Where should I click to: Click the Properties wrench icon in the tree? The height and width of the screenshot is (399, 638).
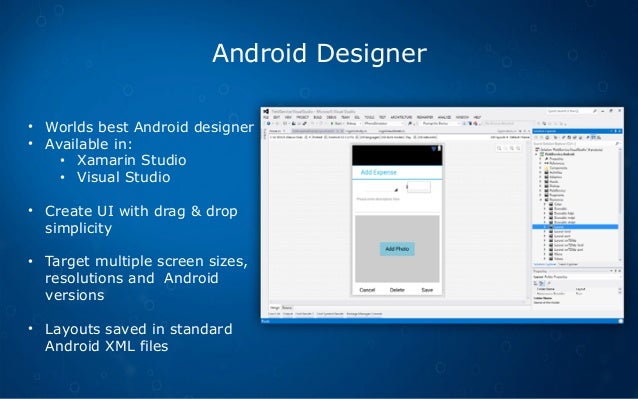546,159
